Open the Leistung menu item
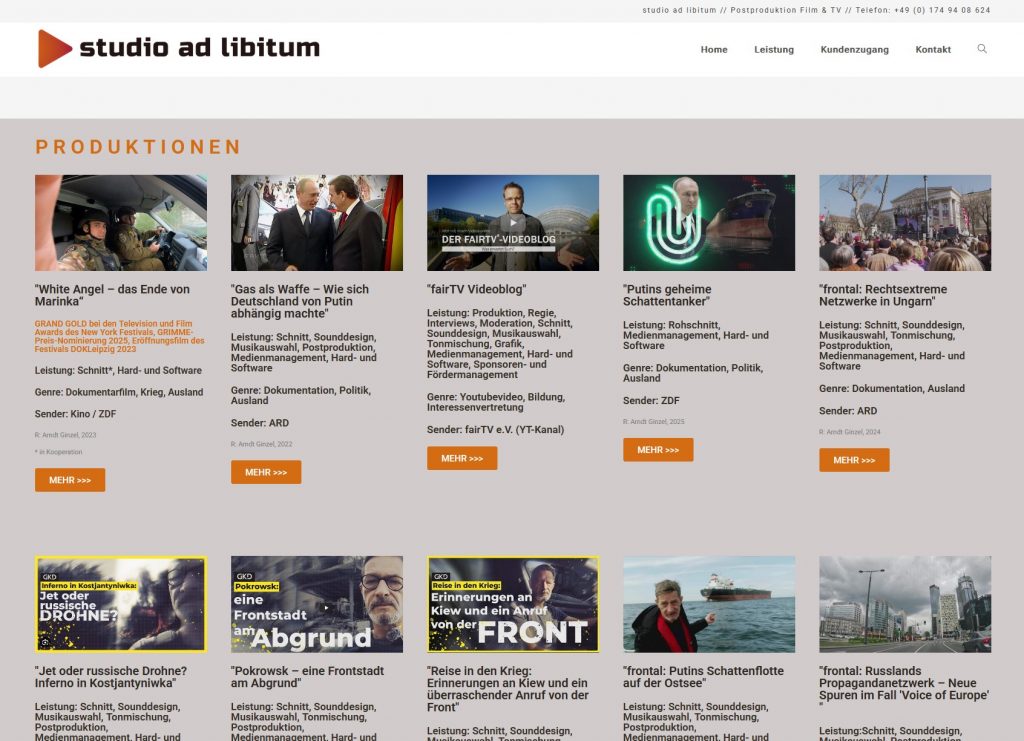 773,50
